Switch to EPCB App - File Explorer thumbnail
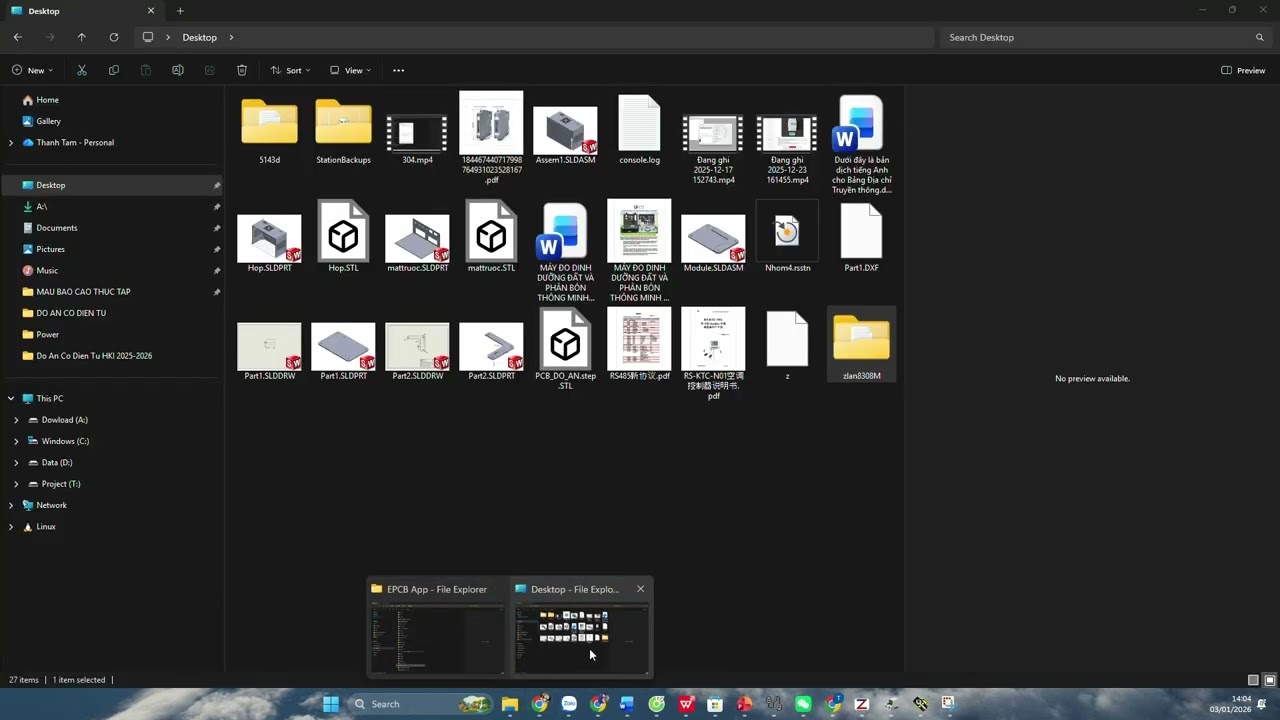The width and height of the screenshot is (1280, 720). [x=437, y=627]
